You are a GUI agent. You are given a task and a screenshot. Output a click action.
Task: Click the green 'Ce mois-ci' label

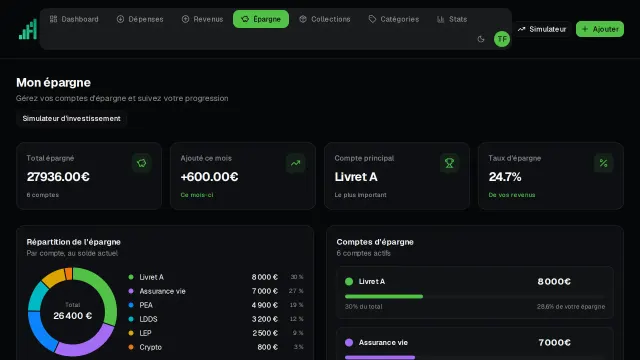pos(197,195)
